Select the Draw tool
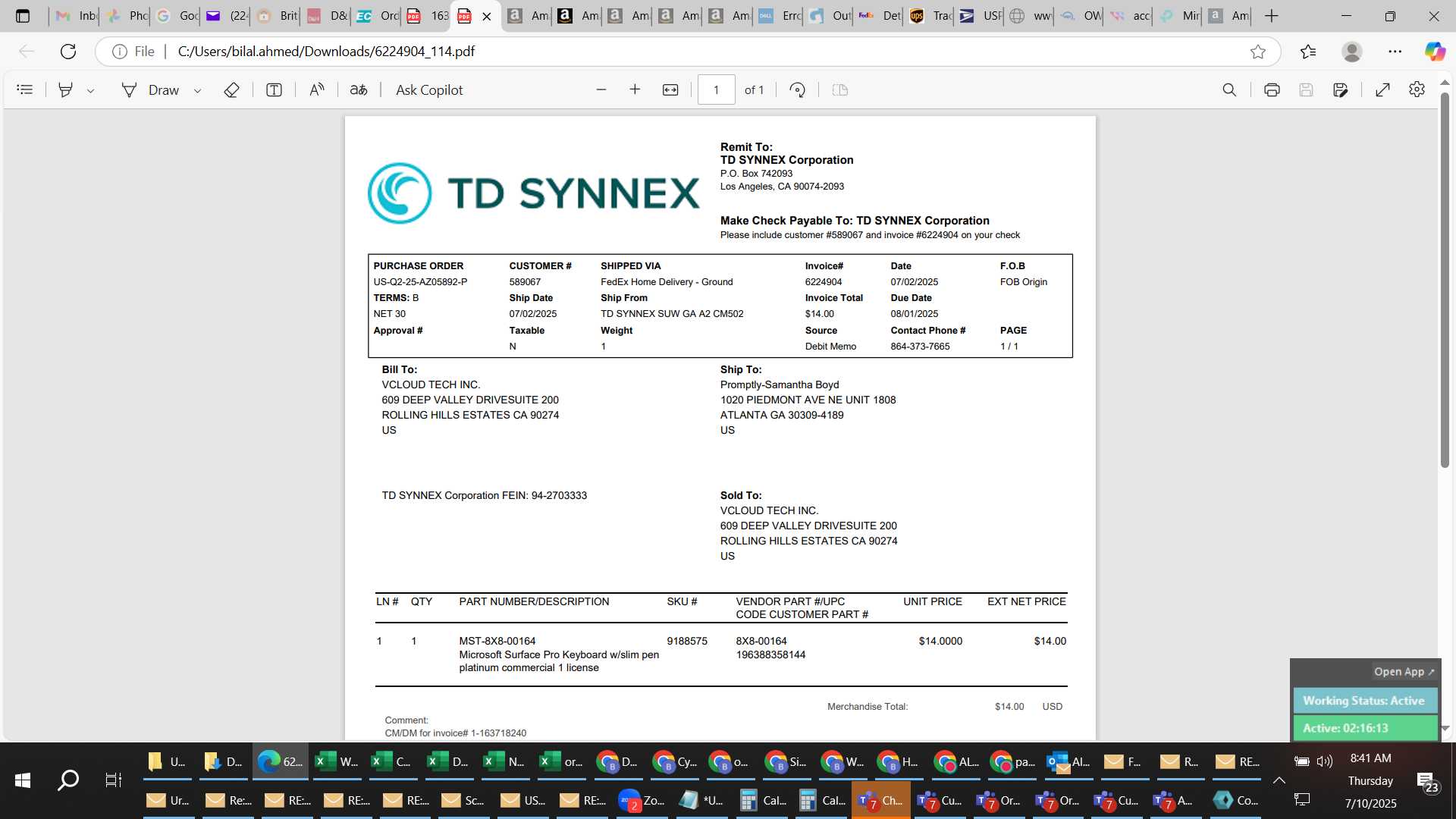Viewport: 1456px width, 819px height. coord(150,89)
